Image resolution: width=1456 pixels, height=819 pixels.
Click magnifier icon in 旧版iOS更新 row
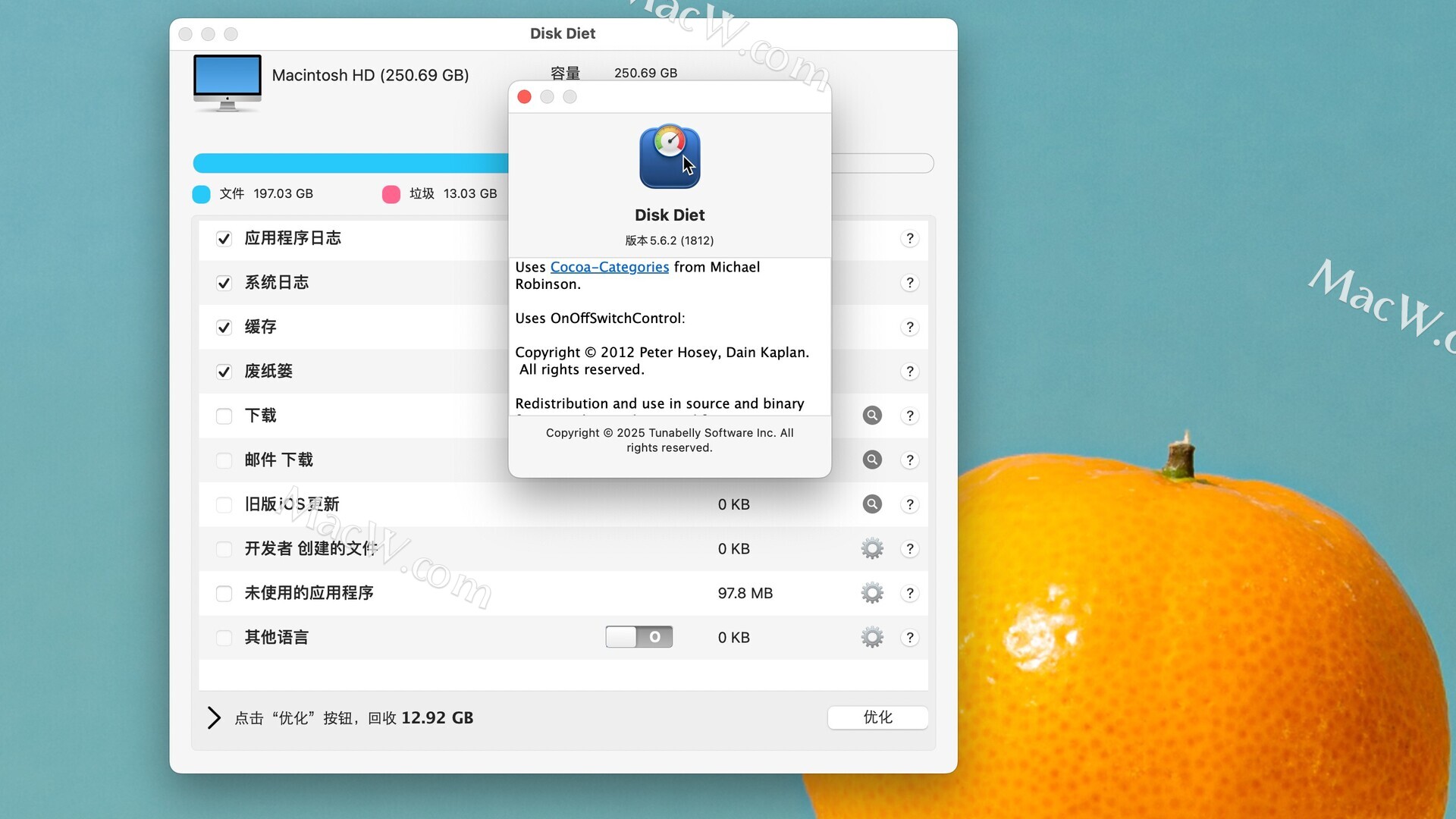[x=872, y=504]
